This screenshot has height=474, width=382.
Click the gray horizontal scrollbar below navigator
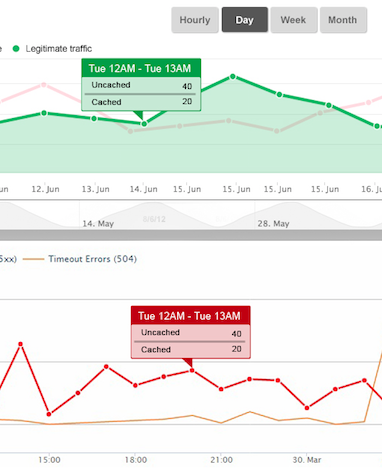(191, 235)
